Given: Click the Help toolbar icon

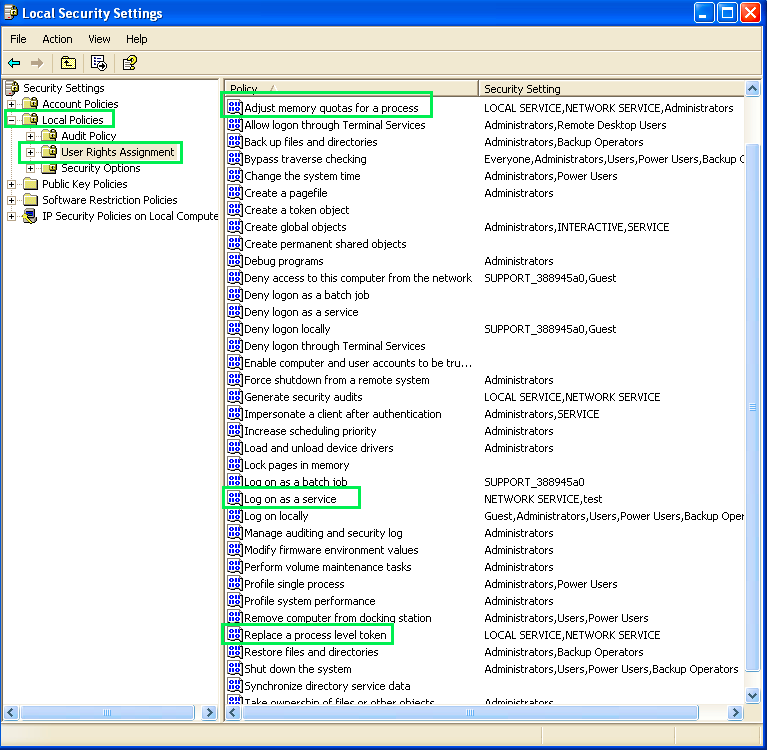Looking at the screenshot, I should pos(130,63).
